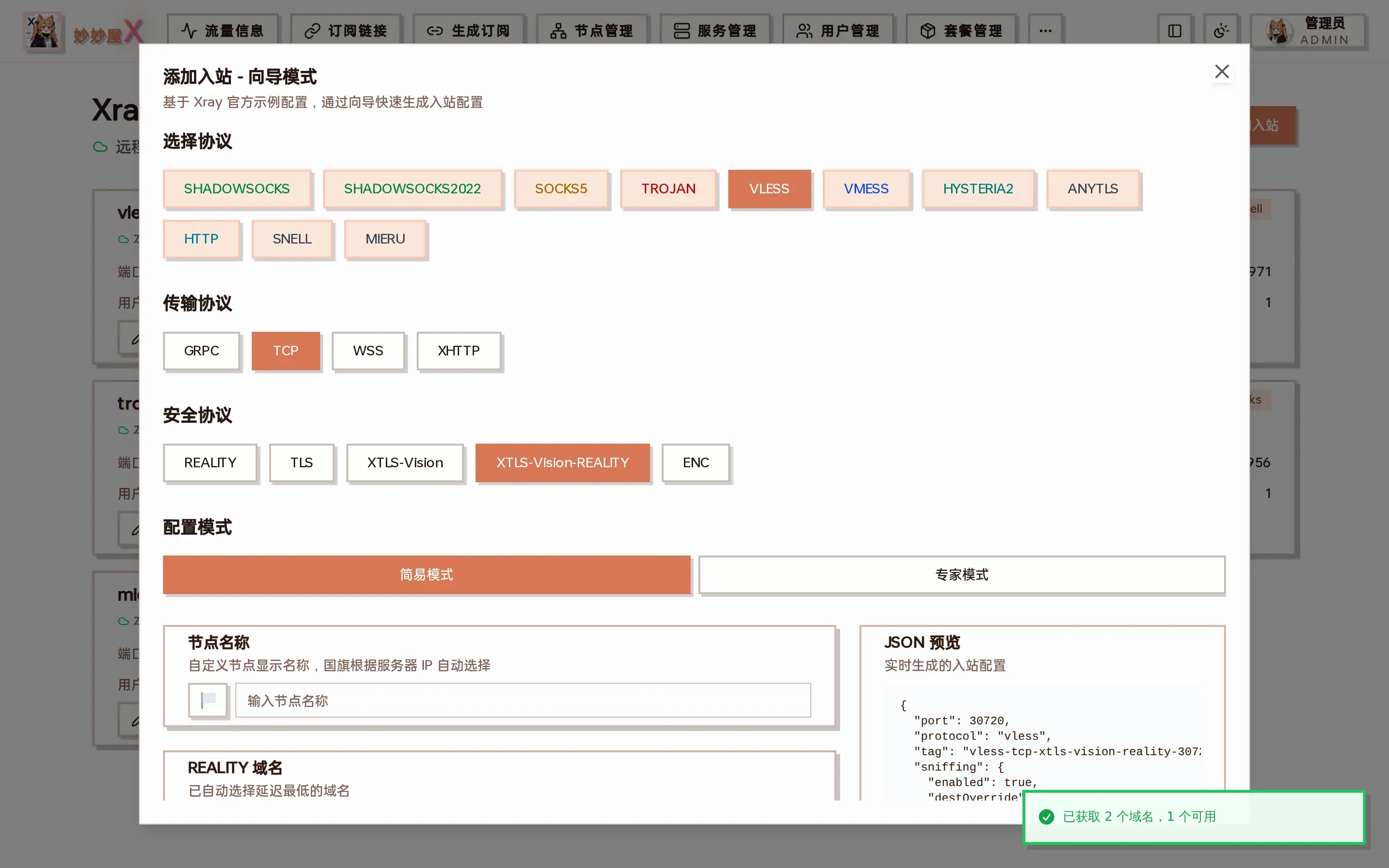
Task: Open 用户管理 navigation item
Action: click(838, 31)
